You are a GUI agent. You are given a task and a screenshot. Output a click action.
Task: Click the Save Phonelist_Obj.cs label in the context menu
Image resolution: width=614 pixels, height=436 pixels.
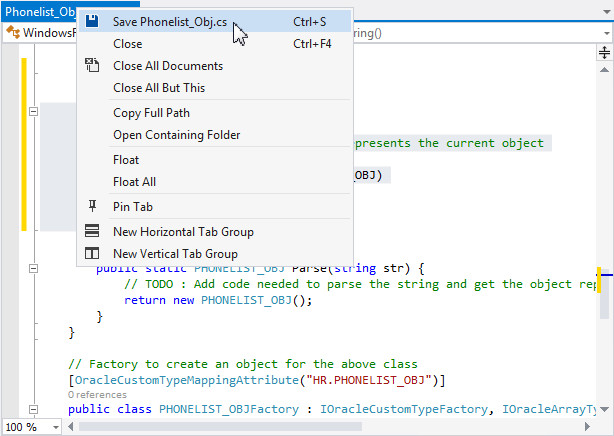point(170,22)
